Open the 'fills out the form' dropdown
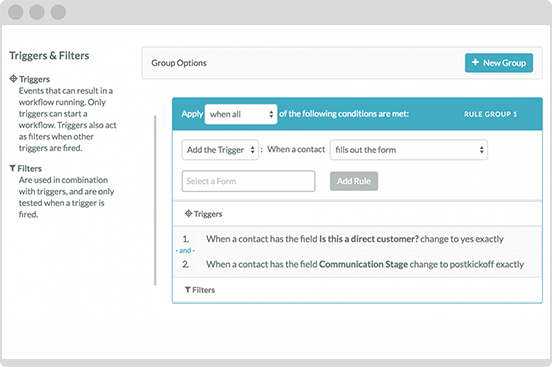Image resolution: width=552 pixels, height=368 pixels. [x=409, y=150]
